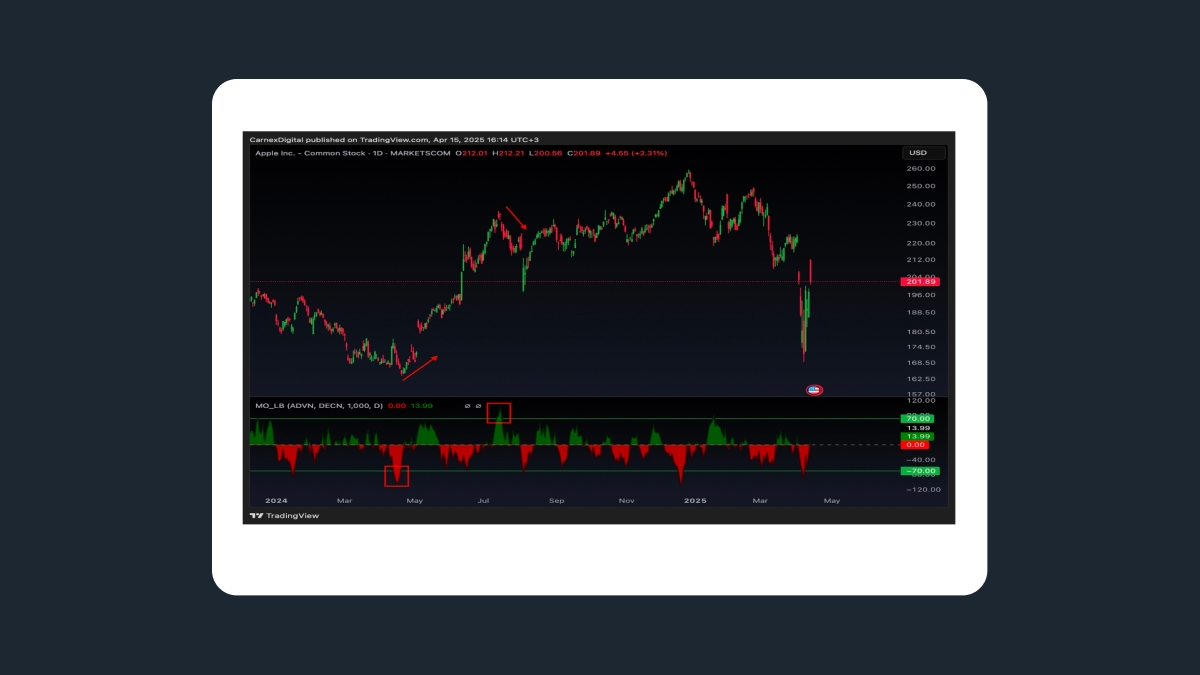Image resolution: width=1200 pixels, height=675 pixels.
Task: Click the green 70.00 level label
Action: (918, 418)
